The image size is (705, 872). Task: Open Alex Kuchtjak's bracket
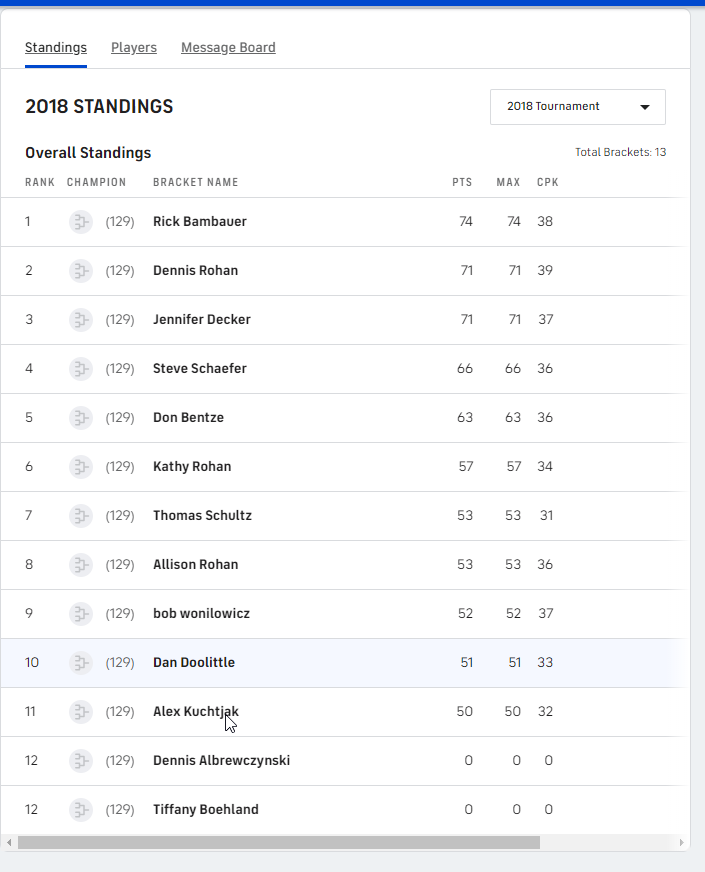[195, 712]
